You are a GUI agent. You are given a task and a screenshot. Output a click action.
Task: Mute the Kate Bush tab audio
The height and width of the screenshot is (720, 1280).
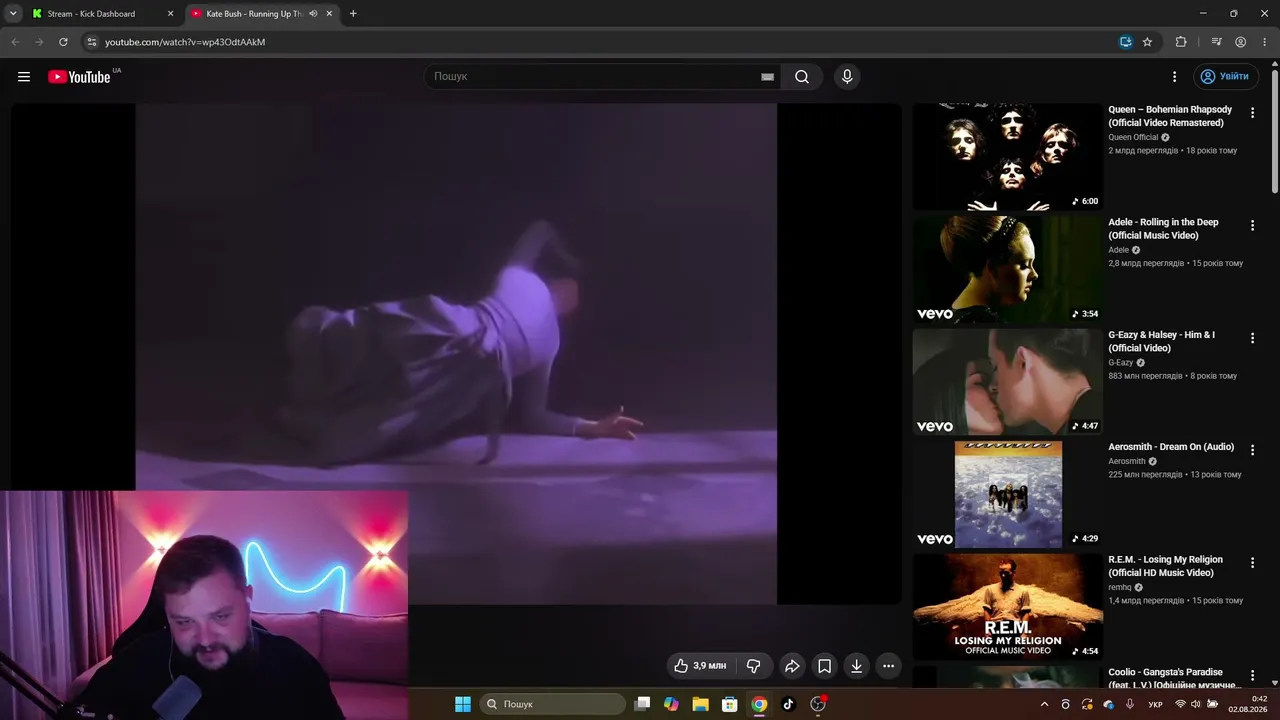(313, 14)
